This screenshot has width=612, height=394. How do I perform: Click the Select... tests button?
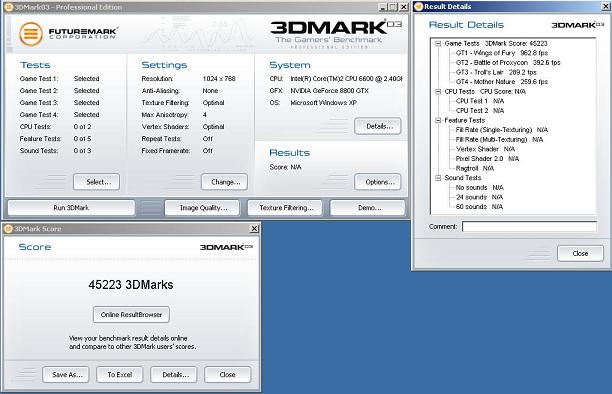click(96, 182)
